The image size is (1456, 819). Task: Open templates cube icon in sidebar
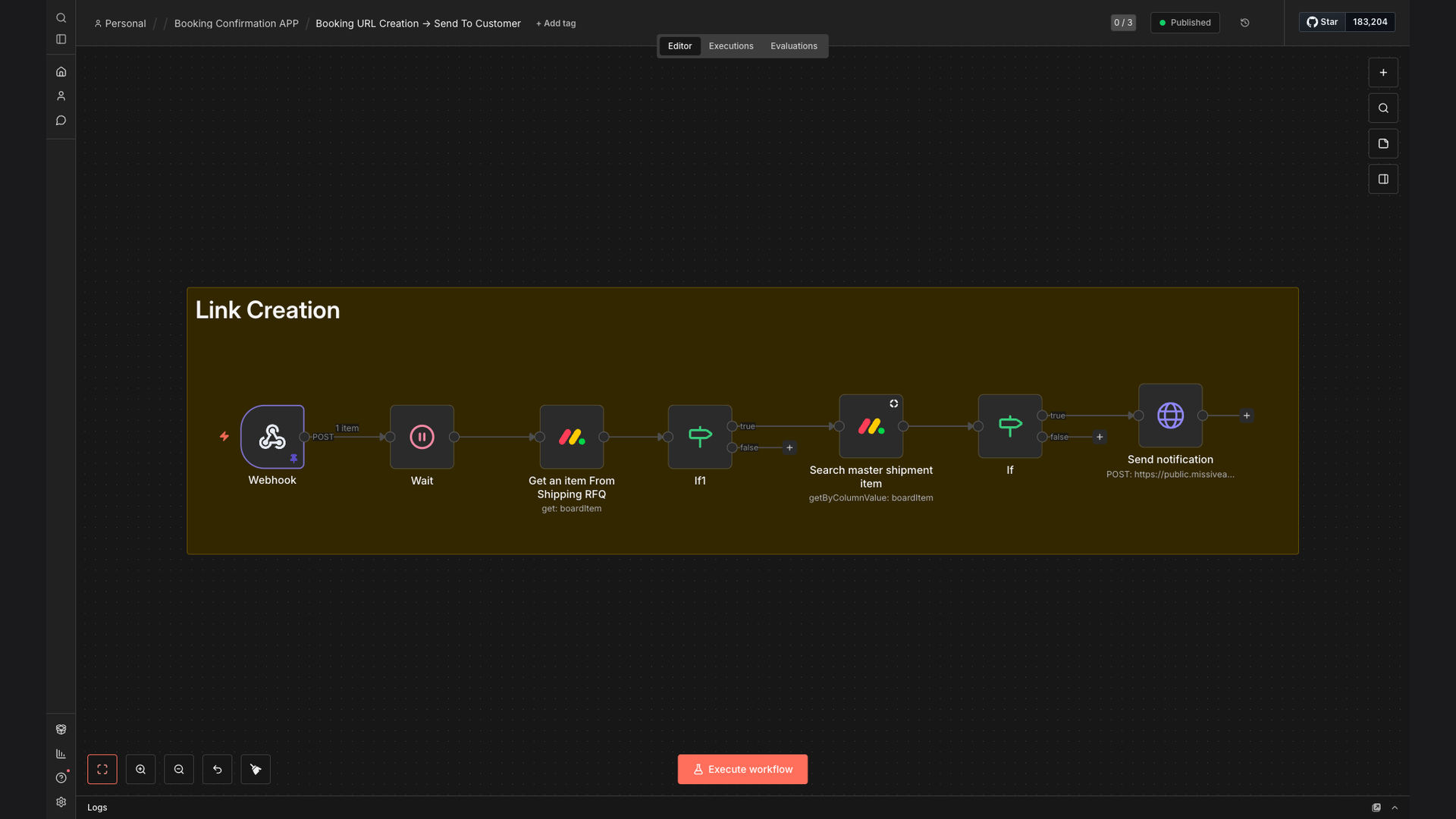tap(61, 730)
